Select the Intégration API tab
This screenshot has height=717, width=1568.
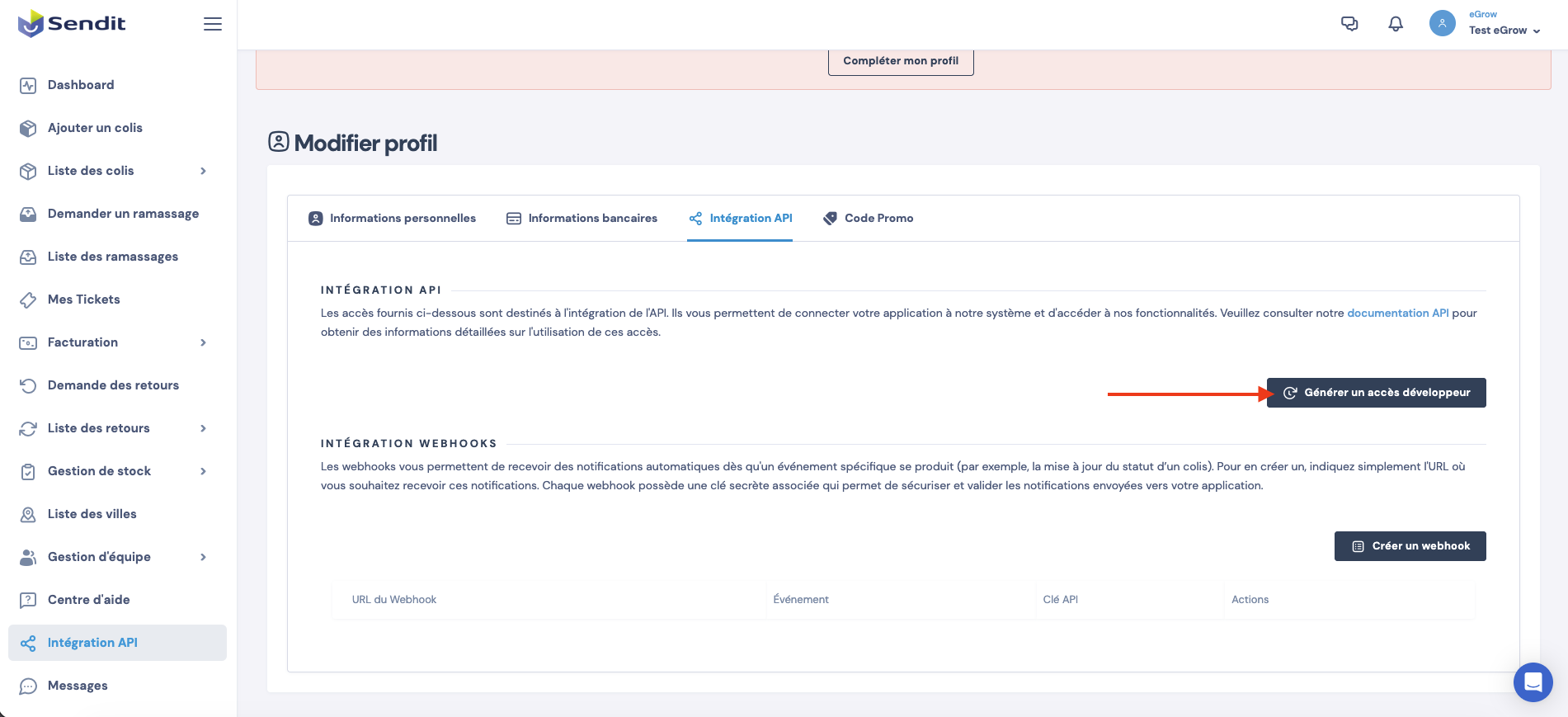(x=740, y=219)
